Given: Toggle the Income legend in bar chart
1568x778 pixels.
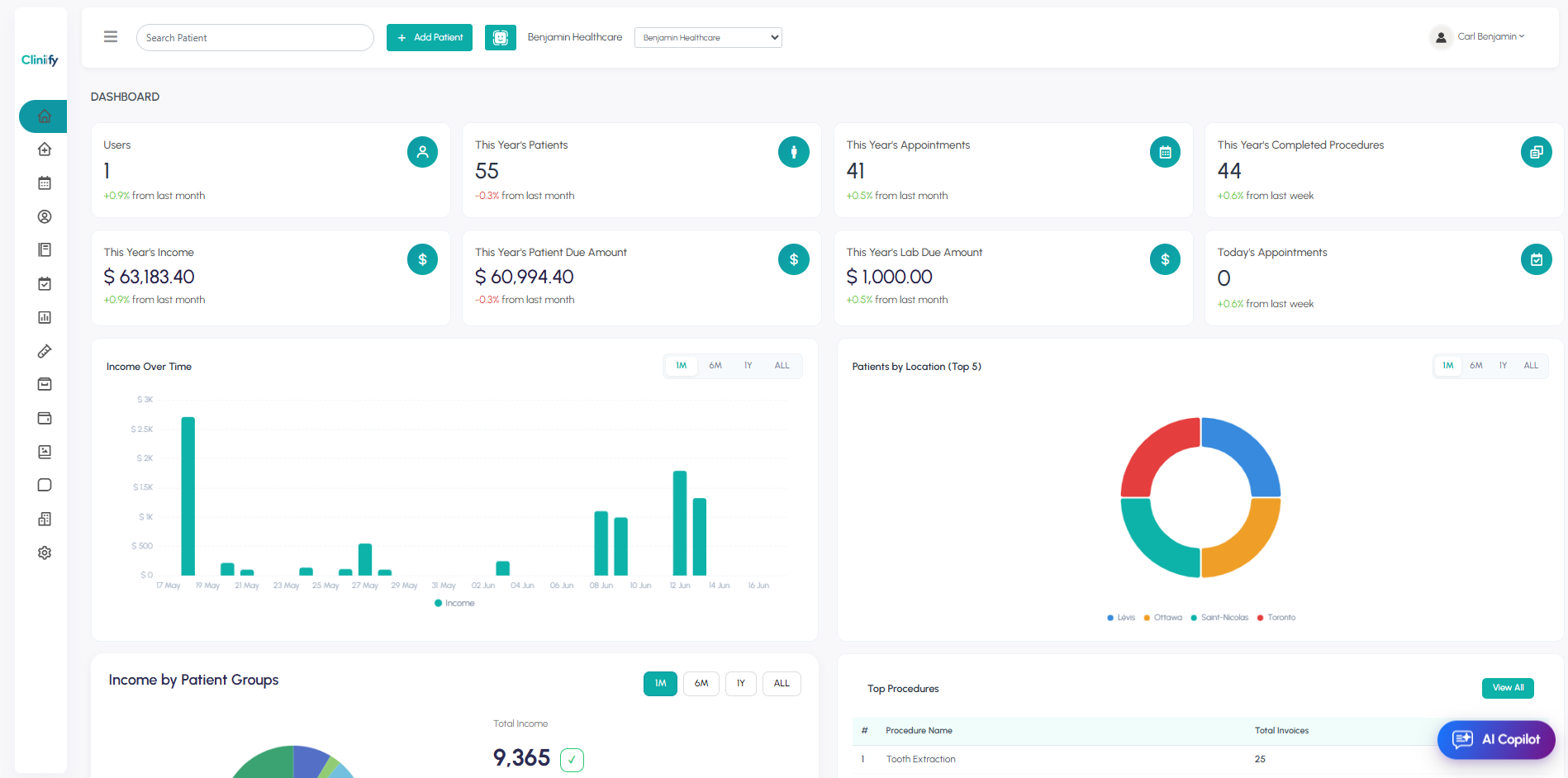Looking at the screenshot, I should tap(454, 603).
